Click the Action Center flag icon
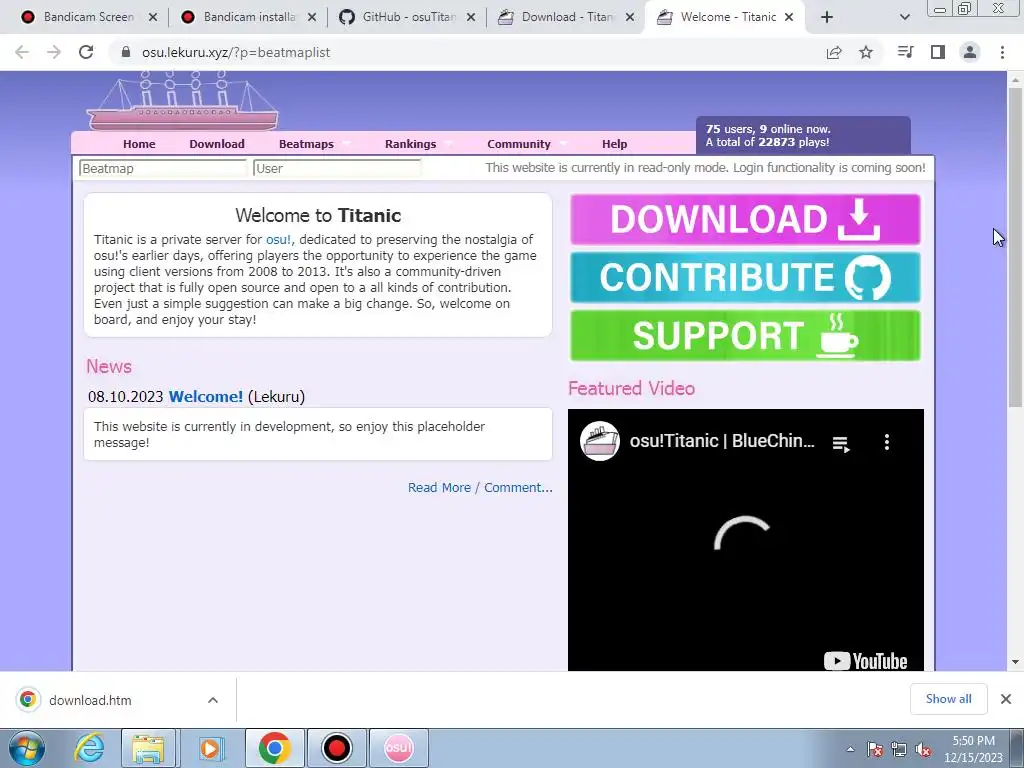 tap(875, 749)
